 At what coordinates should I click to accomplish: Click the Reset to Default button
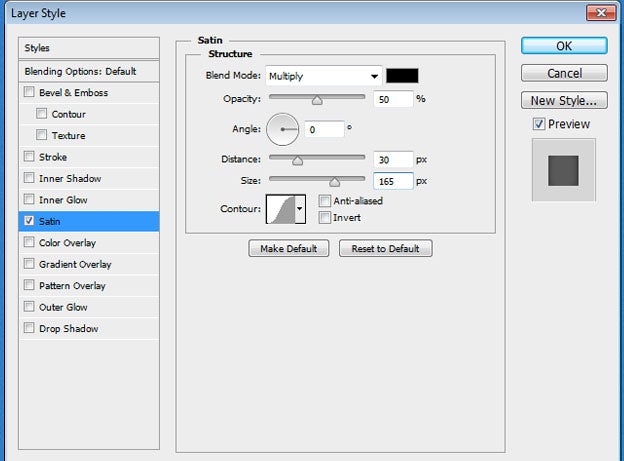pos(385,248)
